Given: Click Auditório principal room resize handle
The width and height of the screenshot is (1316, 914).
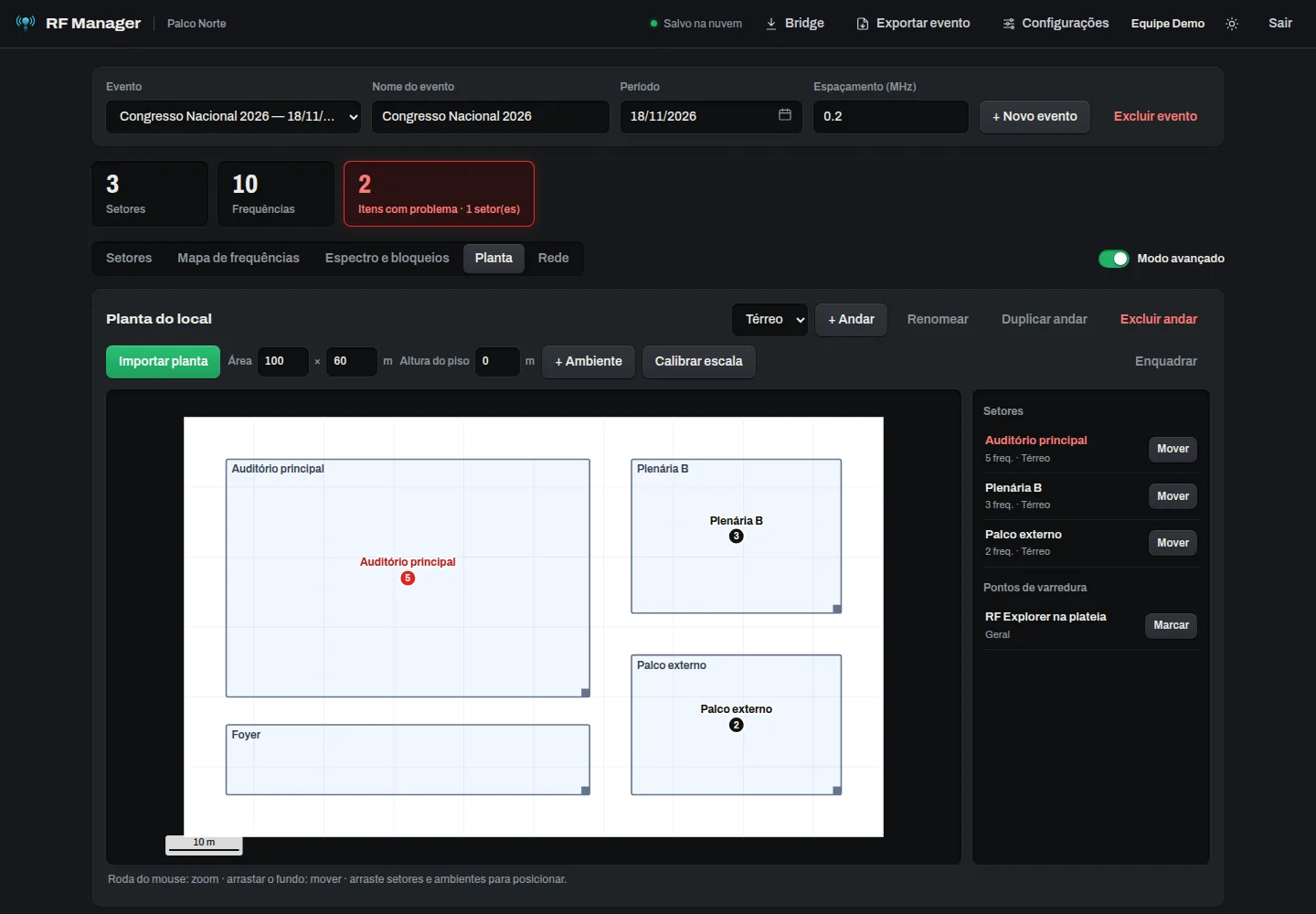Looking at the screenshot, I should (x=586, y=693).
